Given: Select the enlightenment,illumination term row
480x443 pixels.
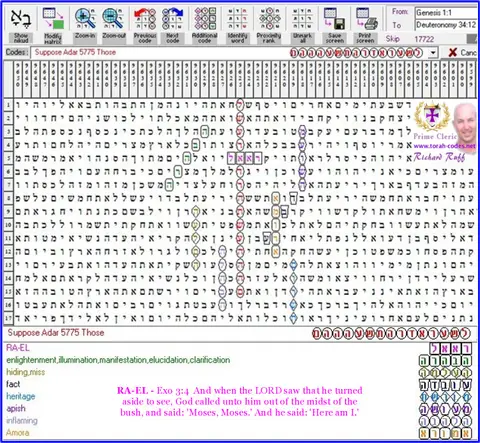Looking at the screenshot, I should tap(118, 360).
